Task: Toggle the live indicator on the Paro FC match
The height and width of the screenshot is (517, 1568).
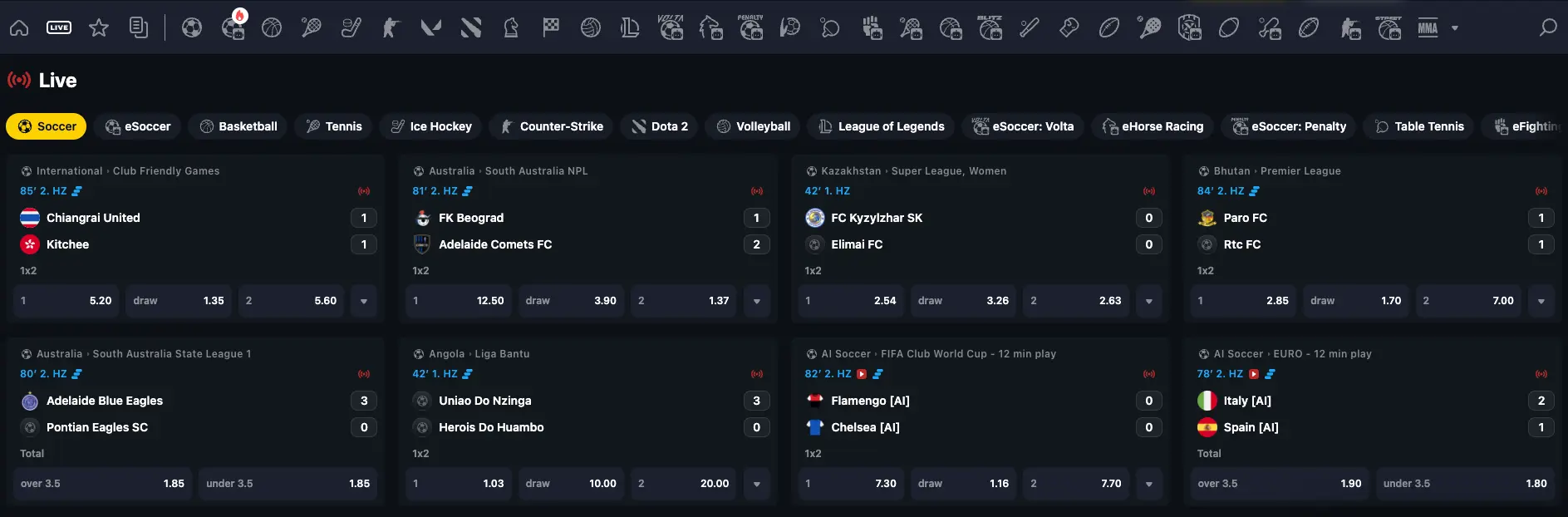Action: tap(1543, 191)
